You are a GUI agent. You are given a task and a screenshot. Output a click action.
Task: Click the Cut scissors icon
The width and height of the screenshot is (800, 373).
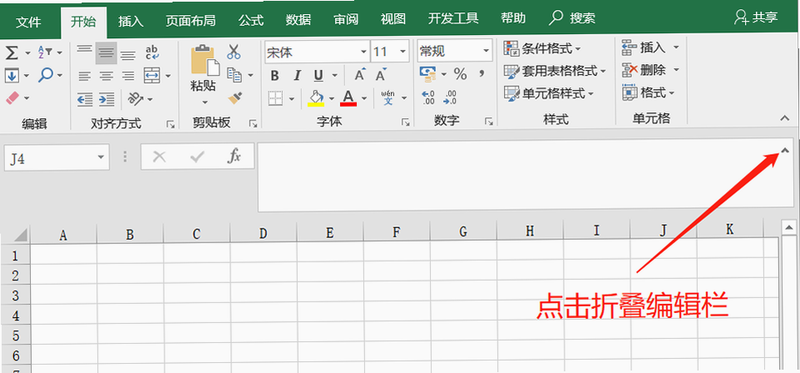point(234,52)
